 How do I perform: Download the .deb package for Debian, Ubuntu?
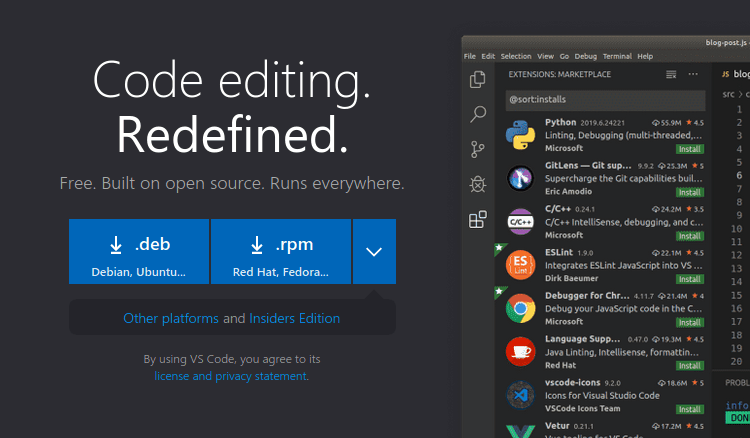(x=139, y=252)
